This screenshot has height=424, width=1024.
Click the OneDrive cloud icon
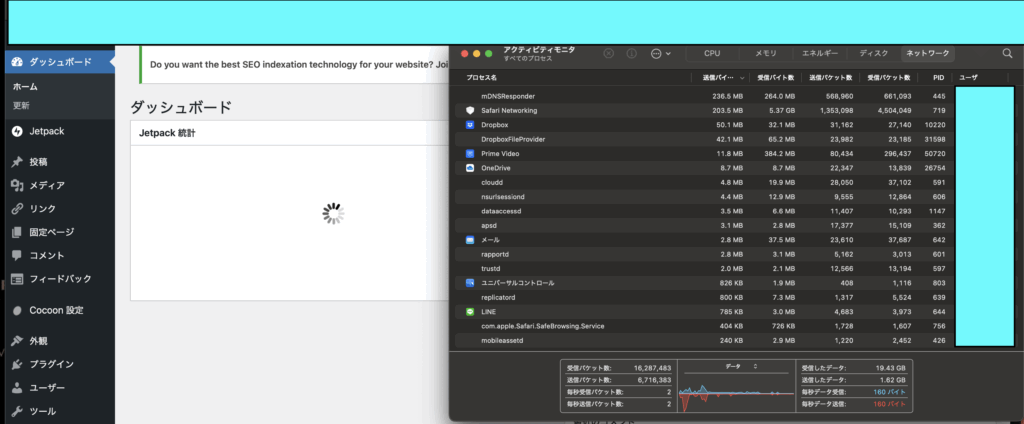coord(470,168)
